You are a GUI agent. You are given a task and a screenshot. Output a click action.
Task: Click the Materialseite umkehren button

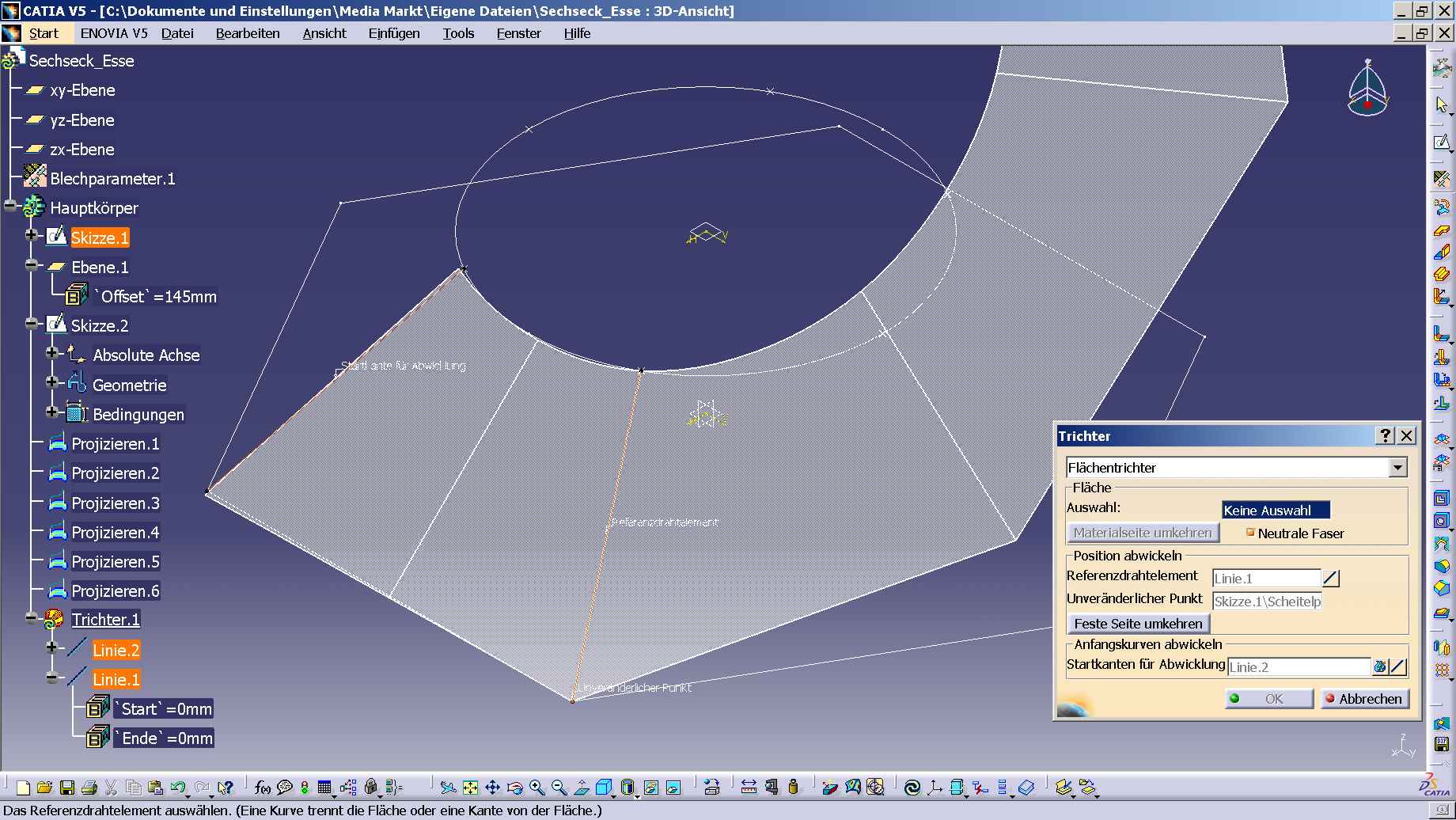coord(1143,533)
